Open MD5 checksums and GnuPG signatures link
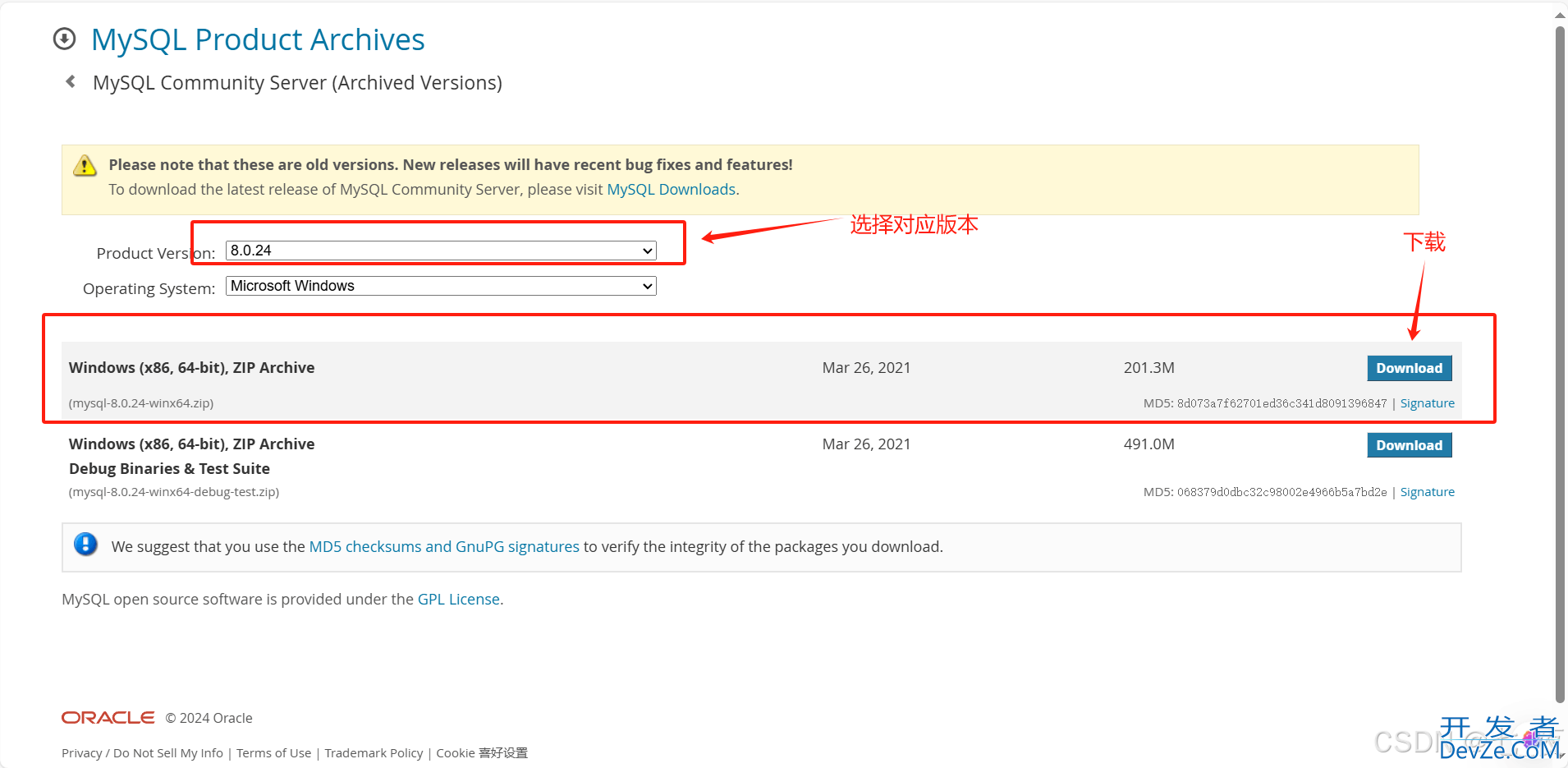 coord(444,547)
